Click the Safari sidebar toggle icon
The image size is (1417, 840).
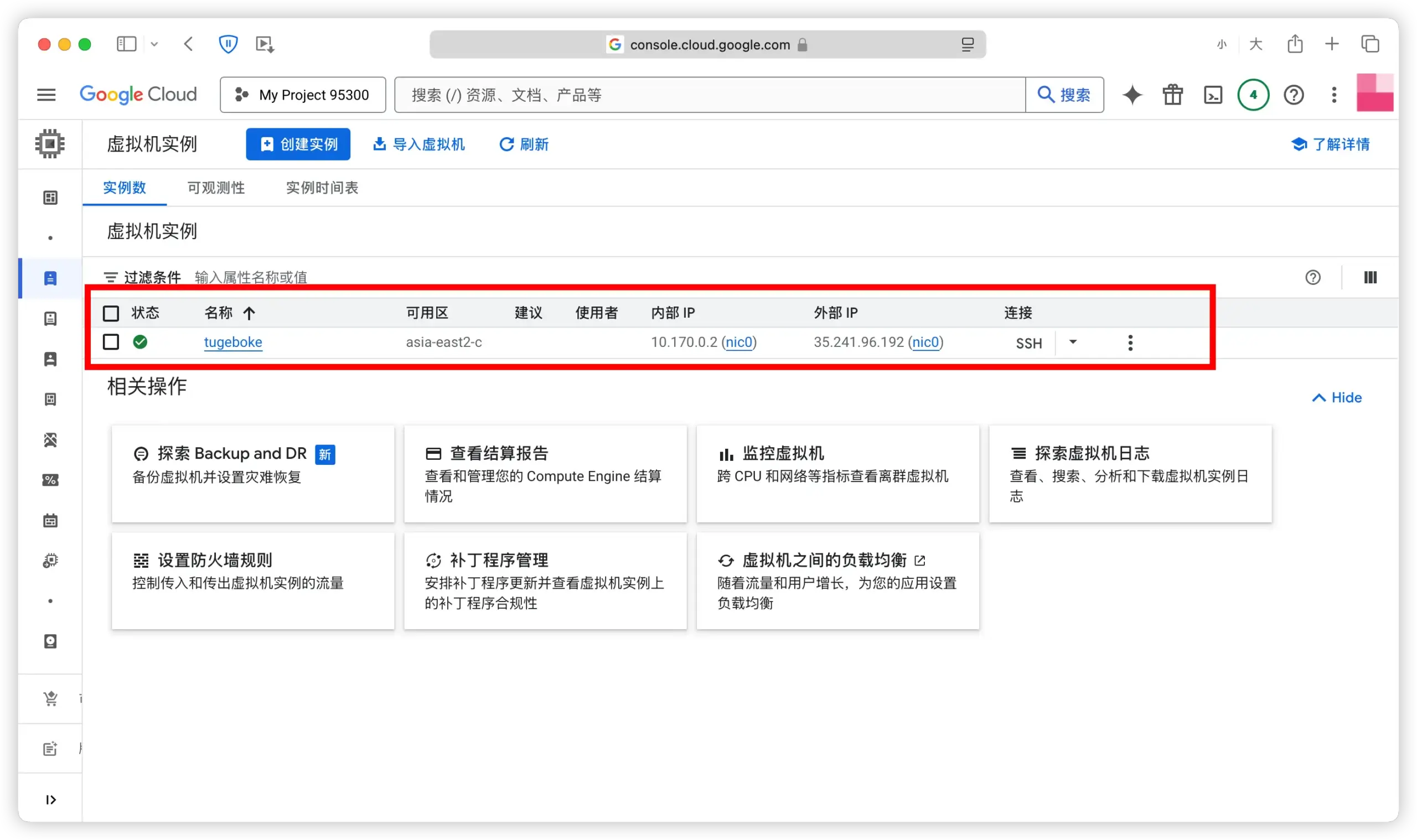[126, 44]
